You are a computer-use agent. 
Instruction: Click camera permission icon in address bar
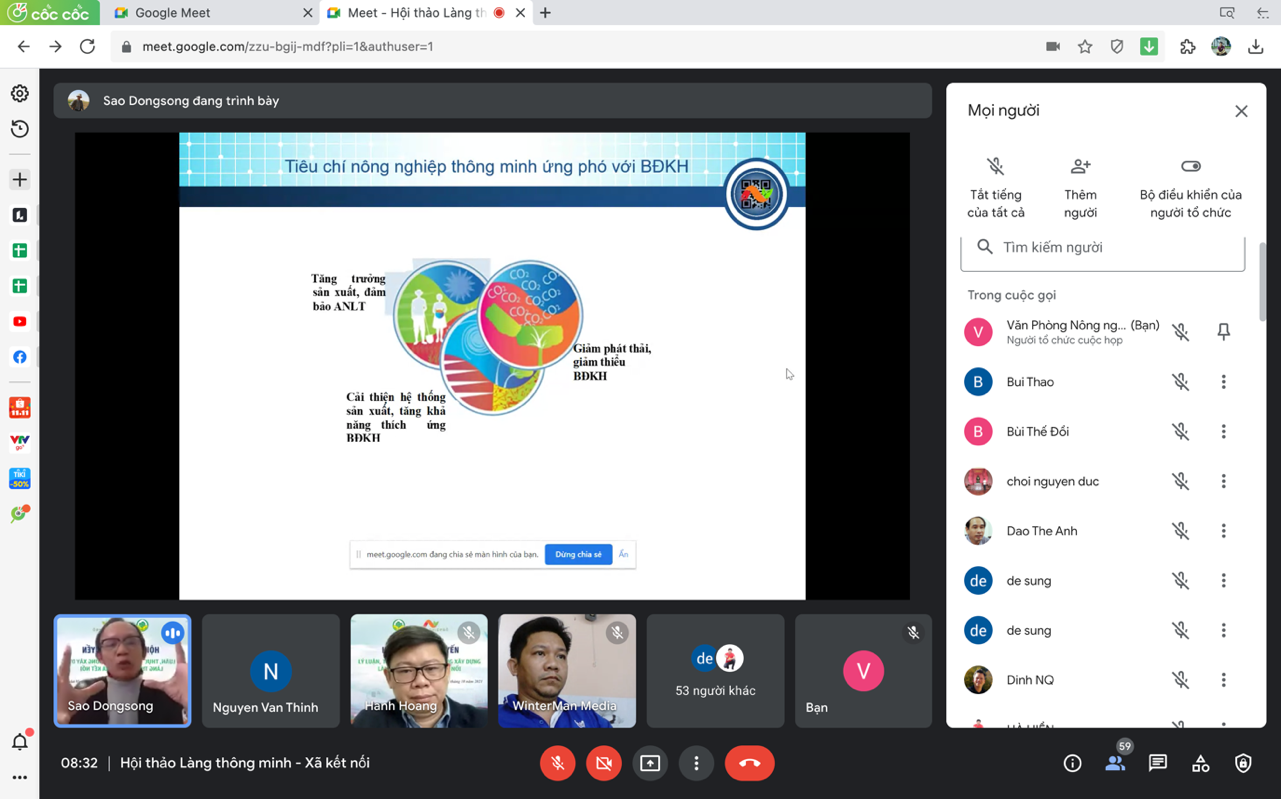coord(1053,47)
